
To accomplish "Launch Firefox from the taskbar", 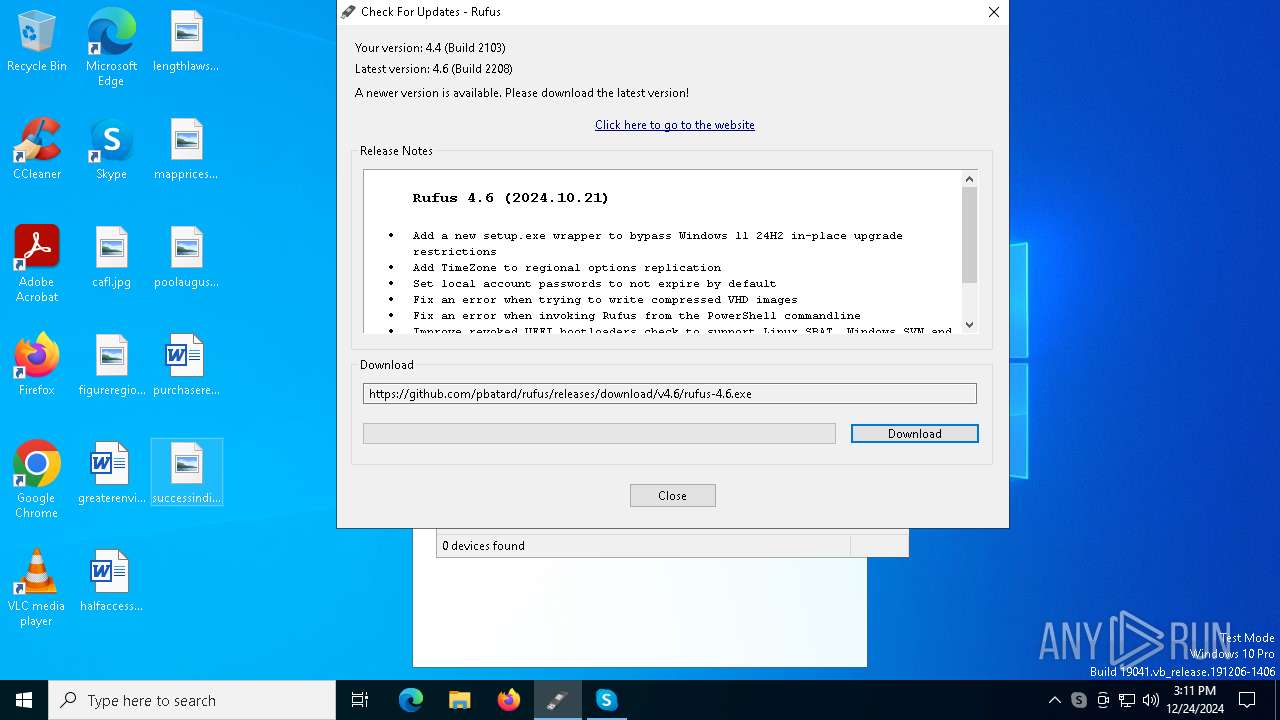I will [509, 700].
